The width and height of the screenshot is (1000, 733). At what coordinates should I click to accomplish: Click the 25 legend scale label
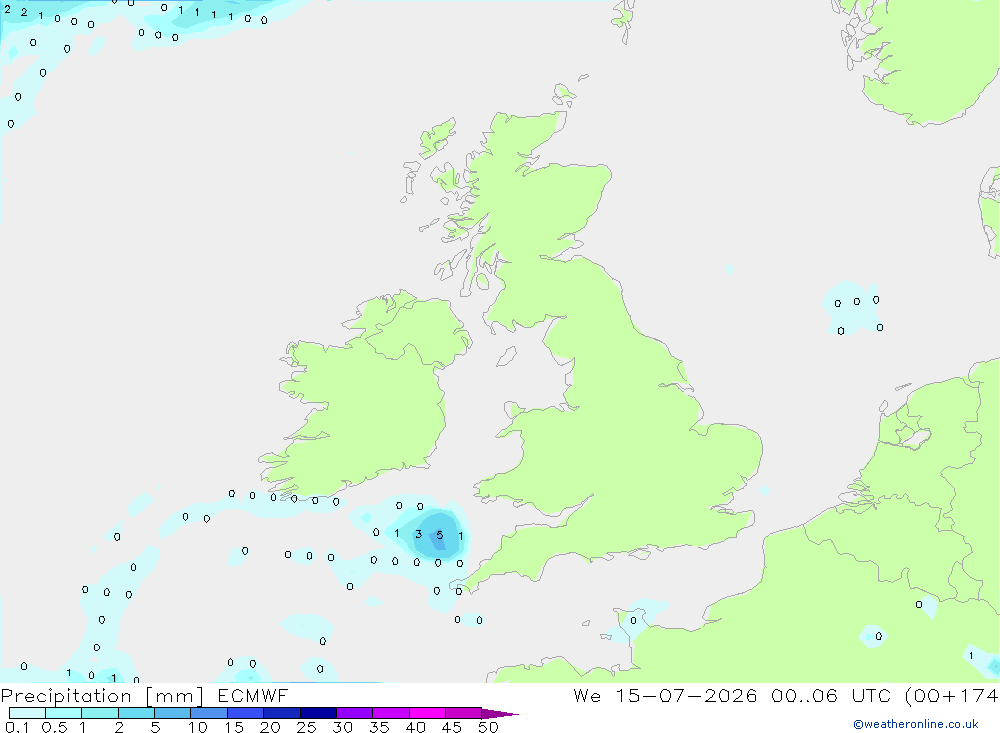pyautogui.click(x=306, y=727)
